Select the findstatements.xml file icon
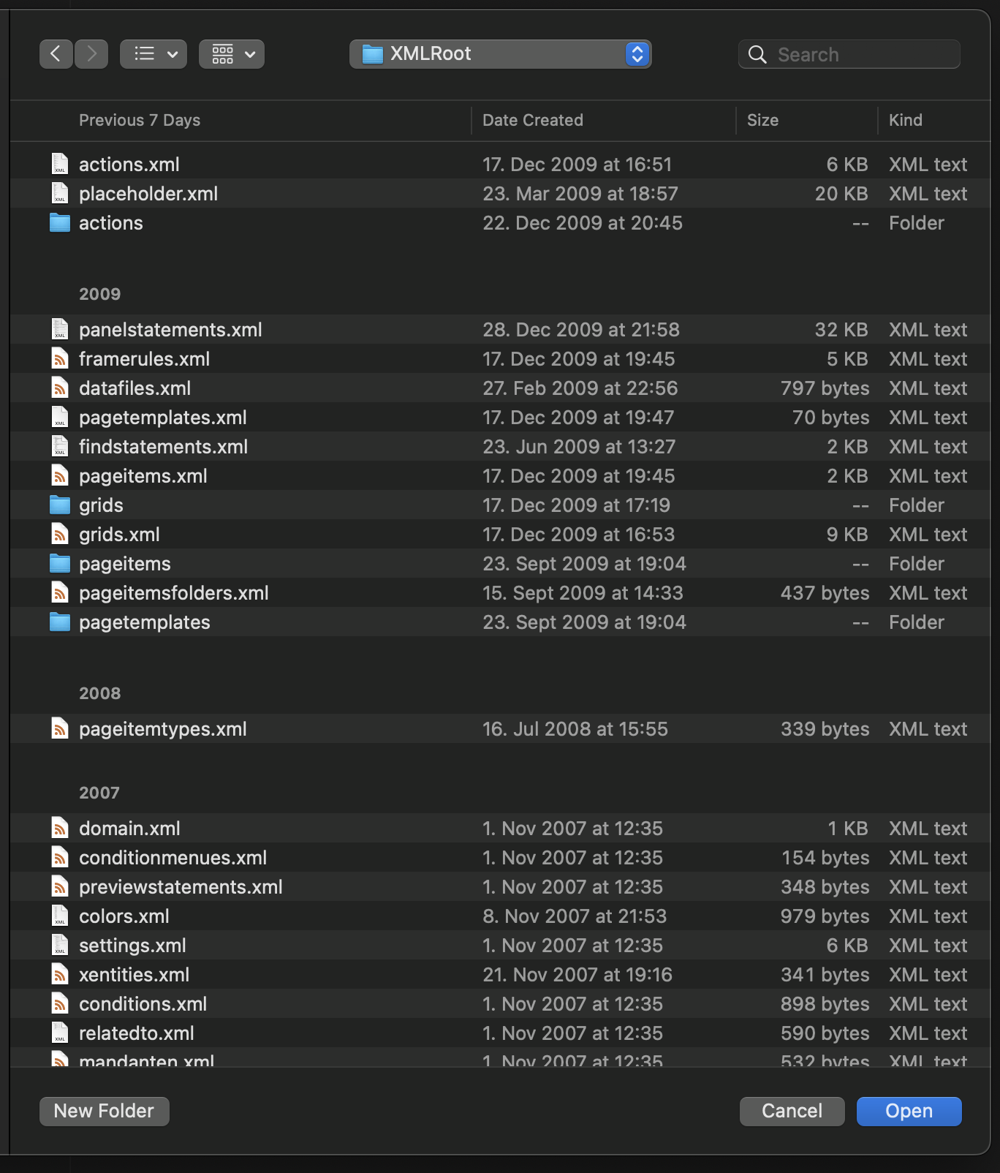 60,447
